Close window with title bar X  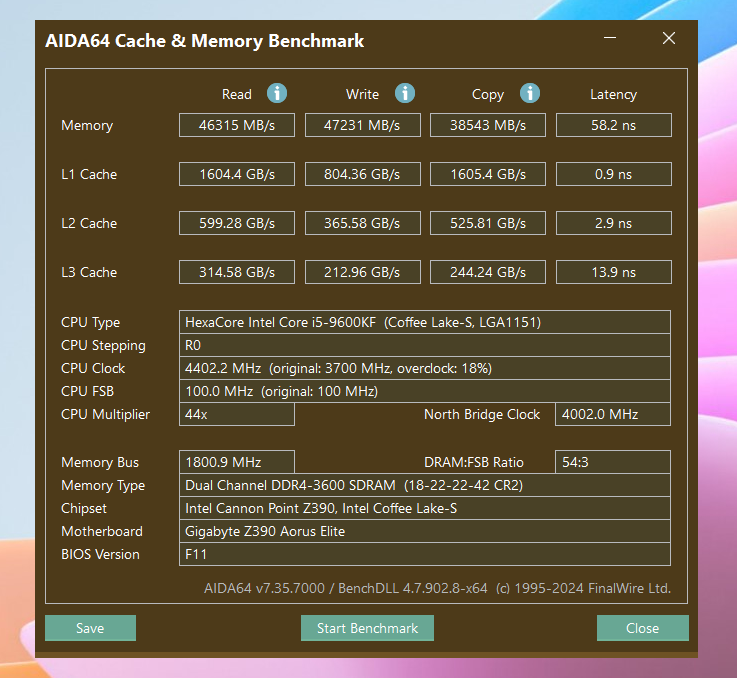(669, 38)
